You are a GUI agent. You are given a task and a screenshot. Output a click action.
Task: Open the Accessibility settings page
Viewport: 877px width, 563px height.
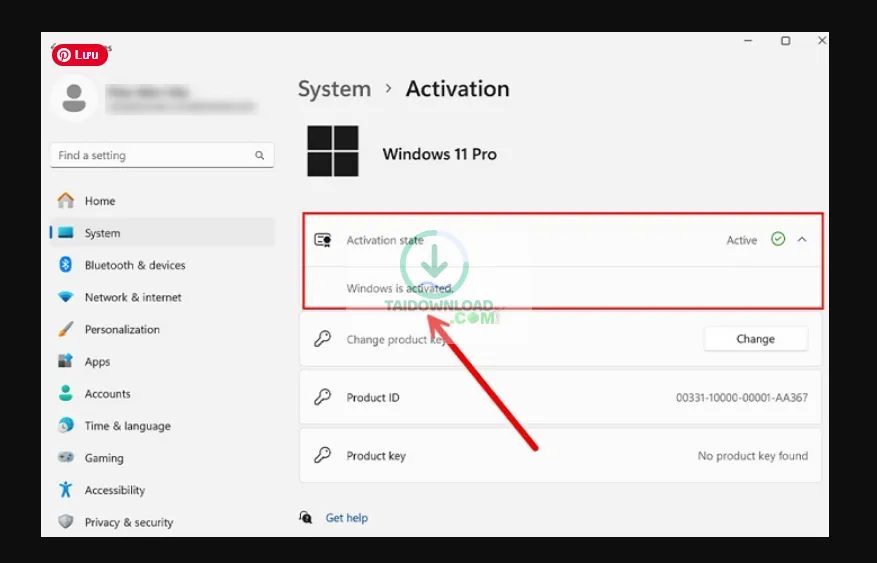point(162,490)
